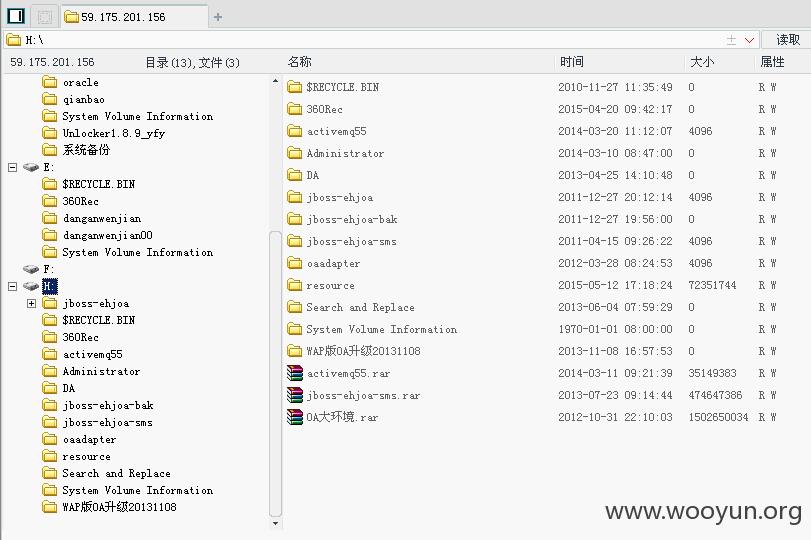The width and height of the screenshot is (811, 540).
Task: Open a new tab with plus button
Action: click(218, 17)
